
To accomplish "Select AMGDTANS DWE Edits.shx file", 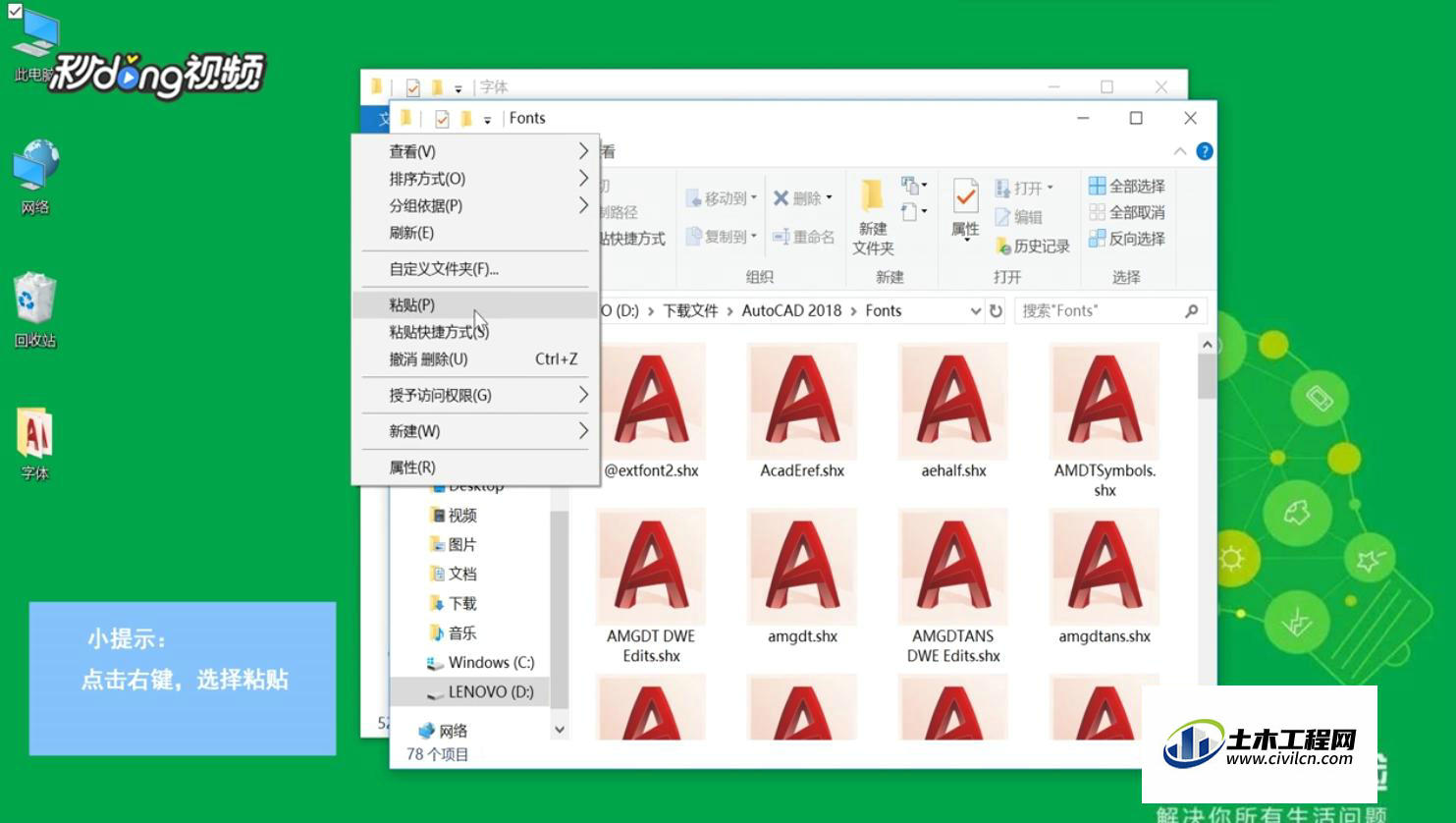I will (x=953, y=586).
